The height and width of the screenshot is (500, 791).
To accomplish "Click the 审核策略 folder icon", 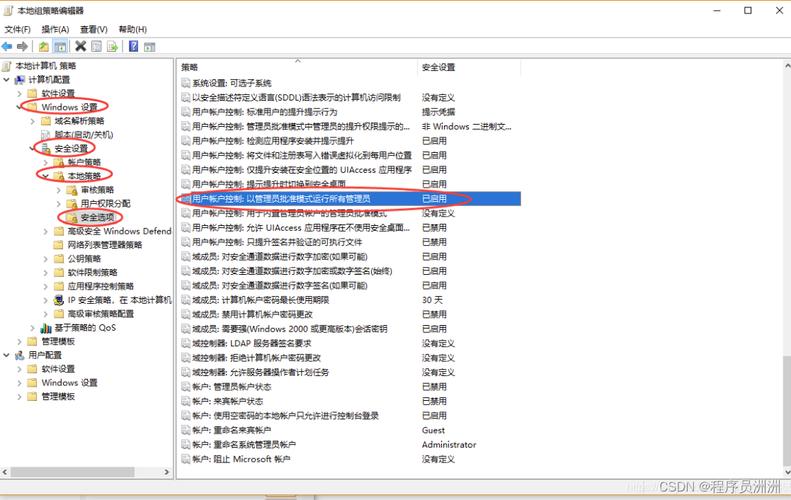I will point(72,190).
